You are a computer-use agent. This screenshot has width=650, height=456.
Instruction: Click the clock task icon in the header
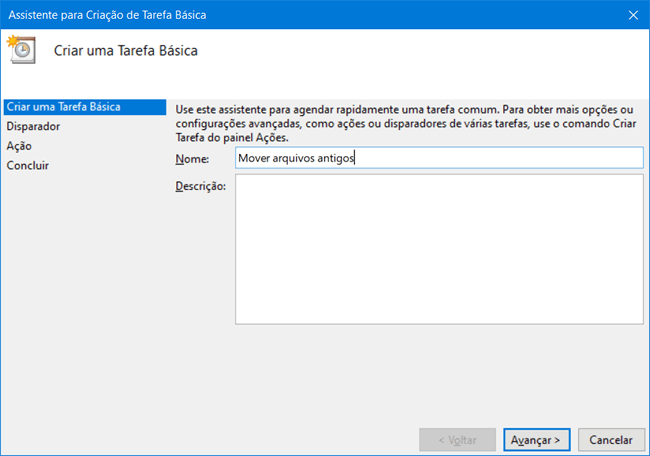coord(21,49)
